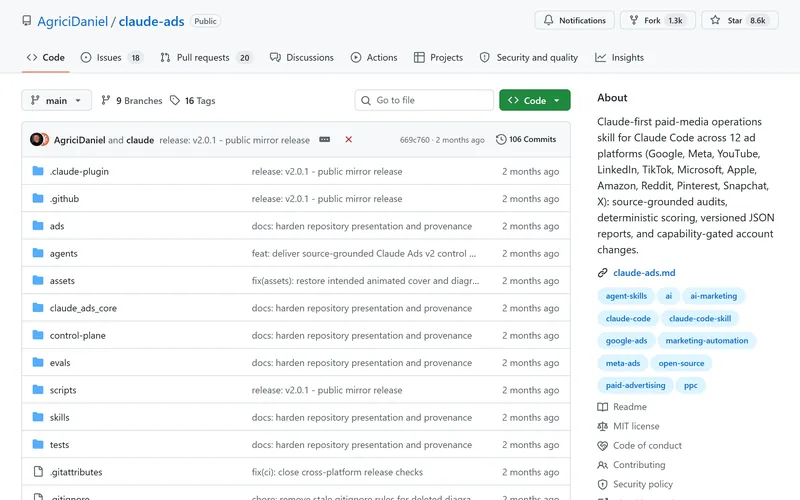Click the link icon beside claude-ads.md

click(x=603, y=272)
